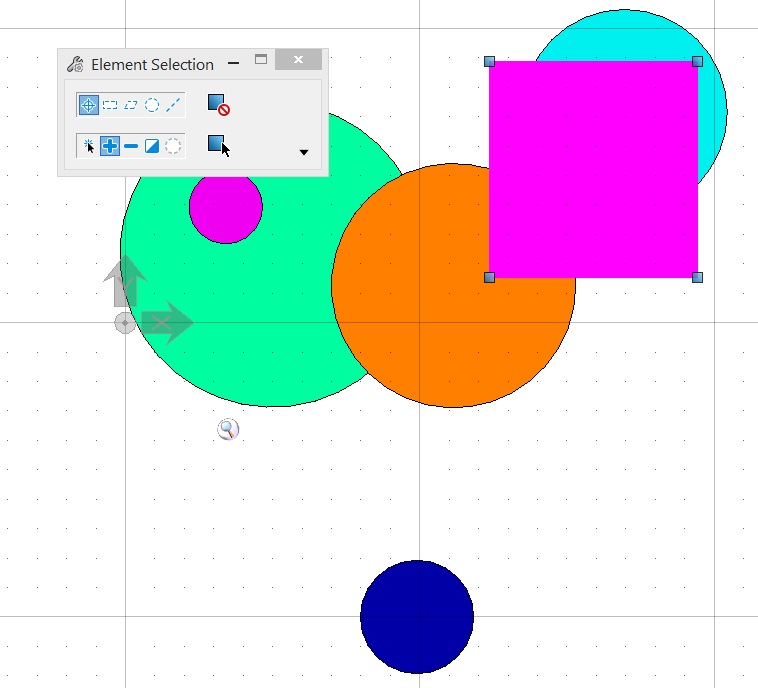The width and height of the screenshot is (758, 688).
Task: Choose the Block selection method
Action: [110, 105]
